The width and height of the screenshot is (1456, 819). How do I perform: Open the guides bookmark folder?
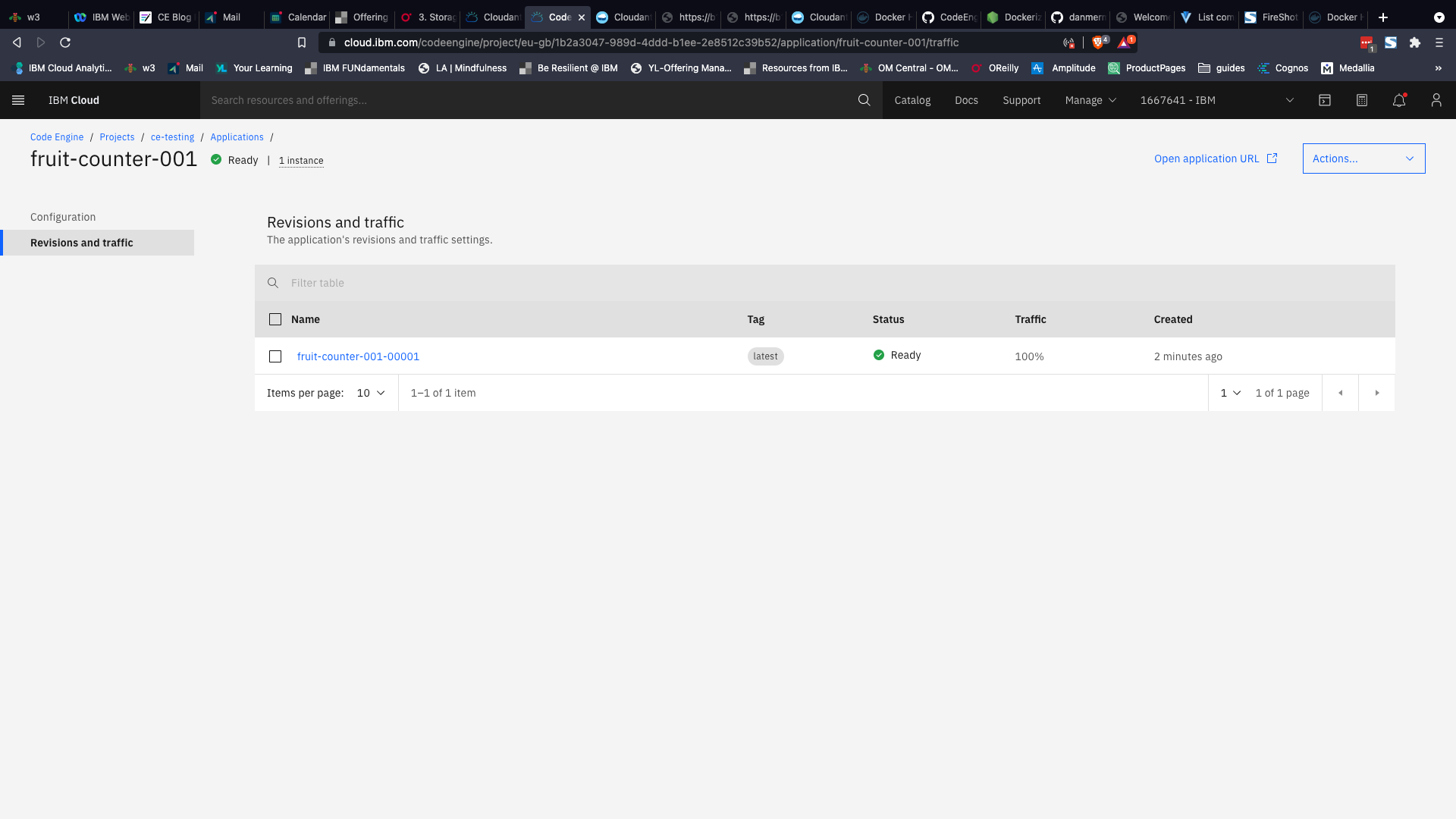(x=1221, y=68)
